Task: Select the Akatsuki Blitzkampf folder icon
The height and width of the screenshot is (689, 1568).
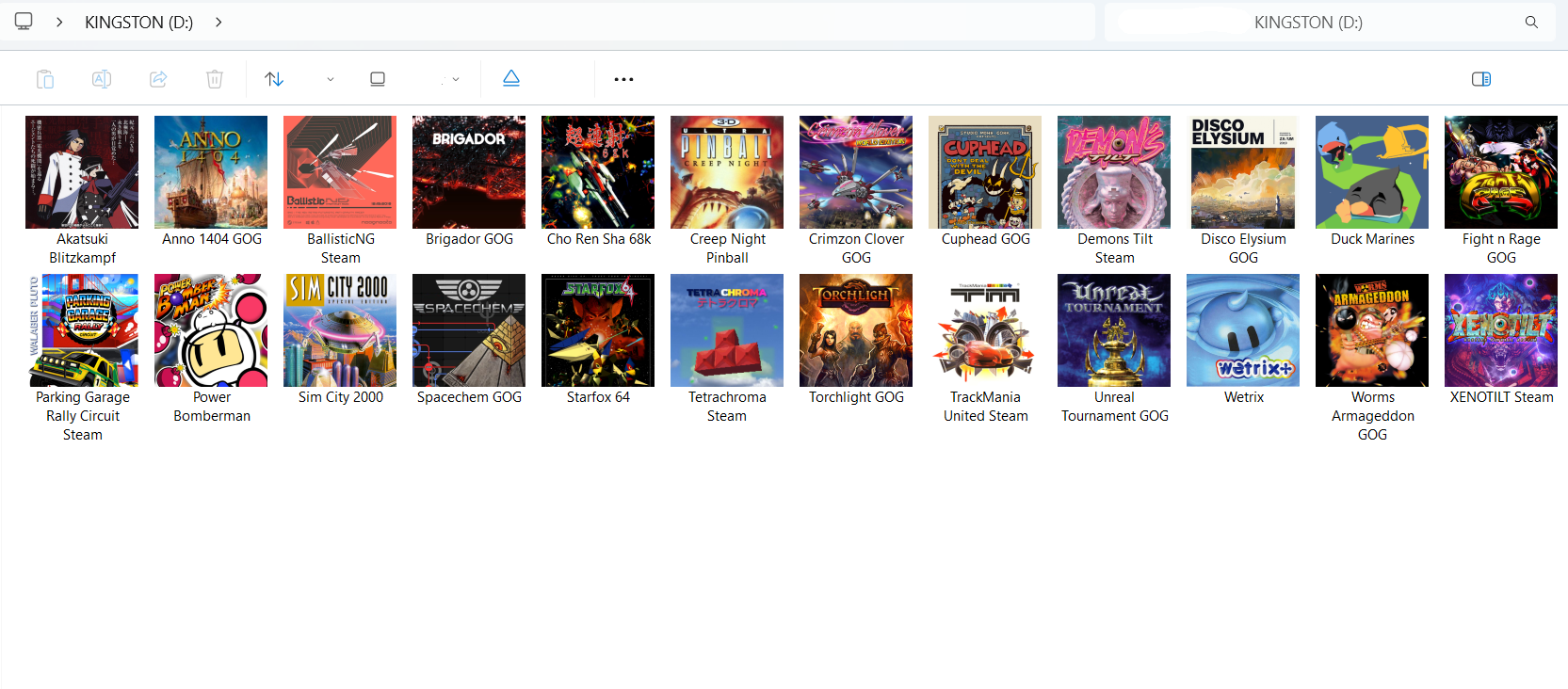Action: tap(82, 172)
